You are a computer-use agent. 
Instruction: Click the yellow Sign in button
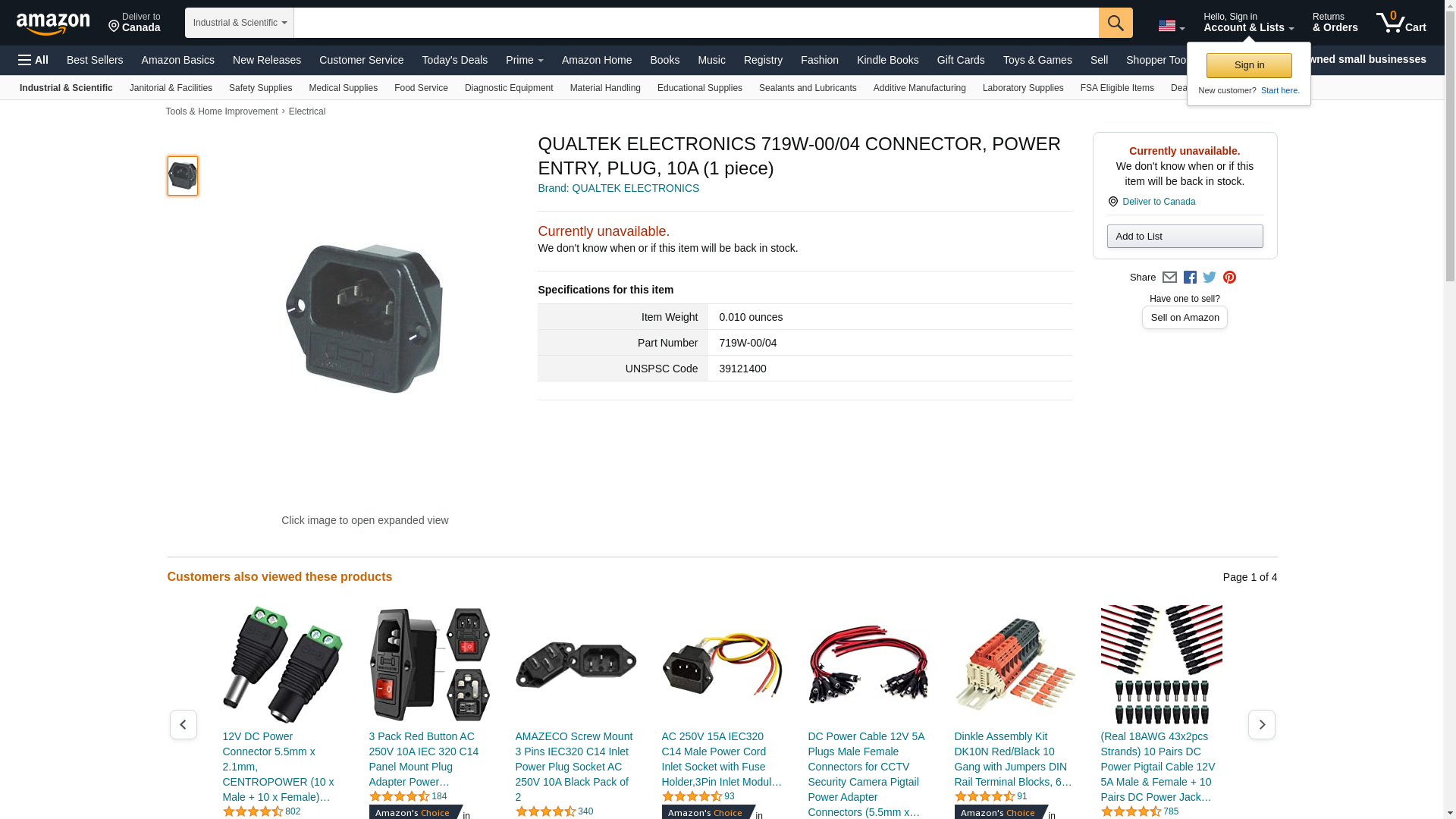(1249, 65)
